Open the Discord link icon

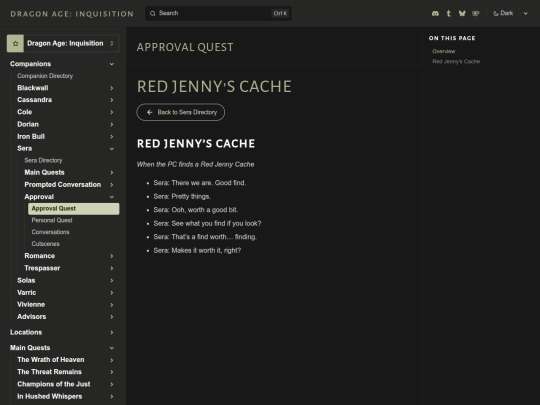click(435, 13)
